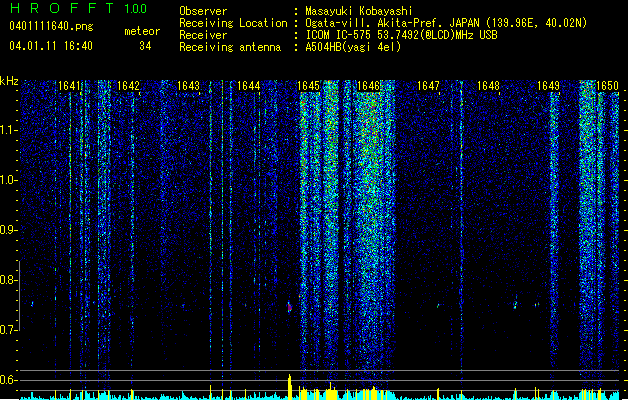The width and height of the screenshot is (629, 400).
Task: Click the 'meteor' label
Action: point(142,31)
